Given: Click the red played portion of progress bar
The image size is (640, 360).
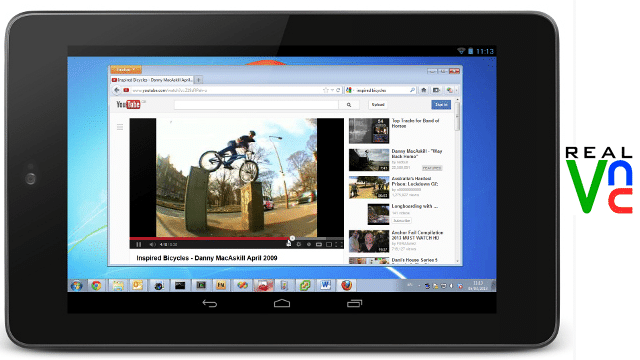Looking at the screenshot, I should tap(210, 238).
